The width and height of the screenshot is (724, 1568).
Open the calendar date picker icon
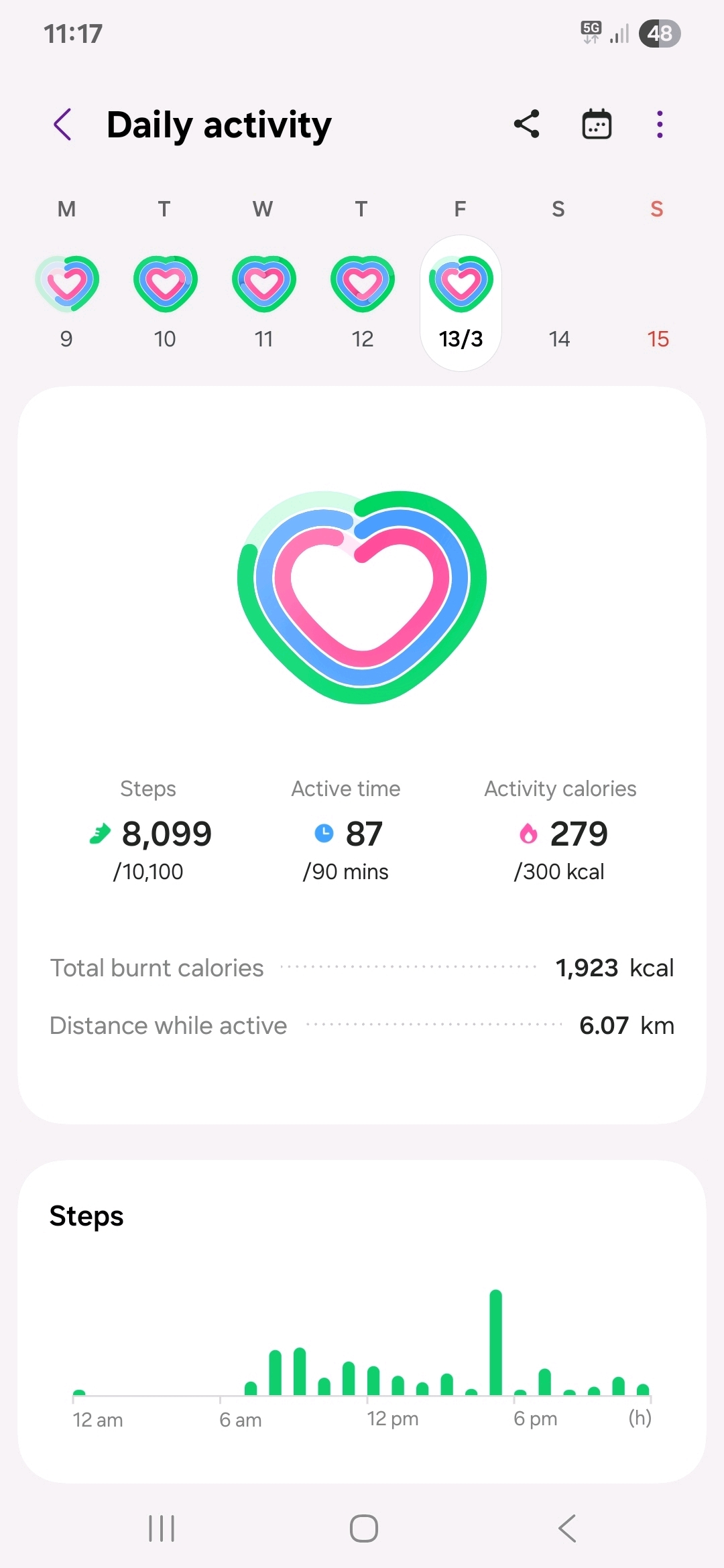pos(597,125)
